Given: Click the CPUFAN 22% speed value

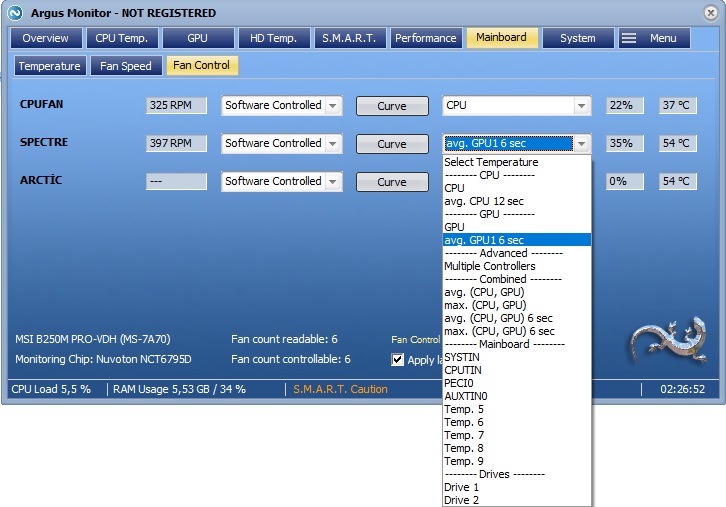Looking at the screenshot, I should (x=625, y=106).
